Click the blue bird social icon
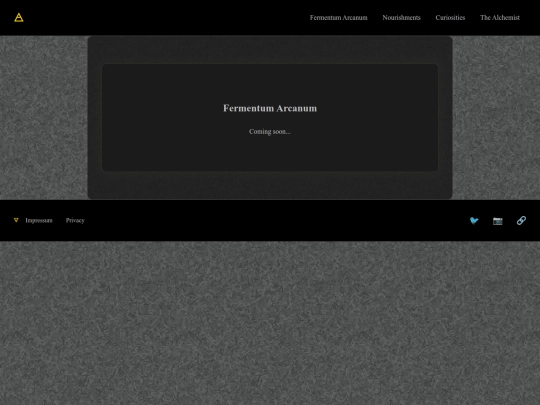Image resolution: width=540 pixels, height=405 pixels. (474, 220)
